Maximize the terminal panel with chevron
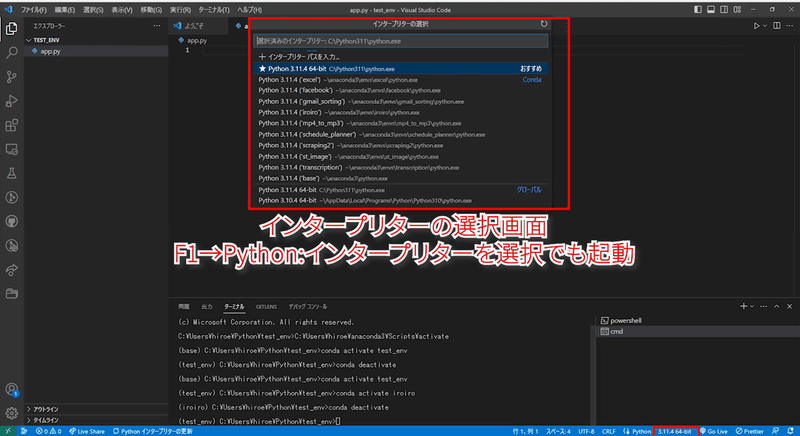The width and height of the screenshot is (800, 436). (777, 306)
